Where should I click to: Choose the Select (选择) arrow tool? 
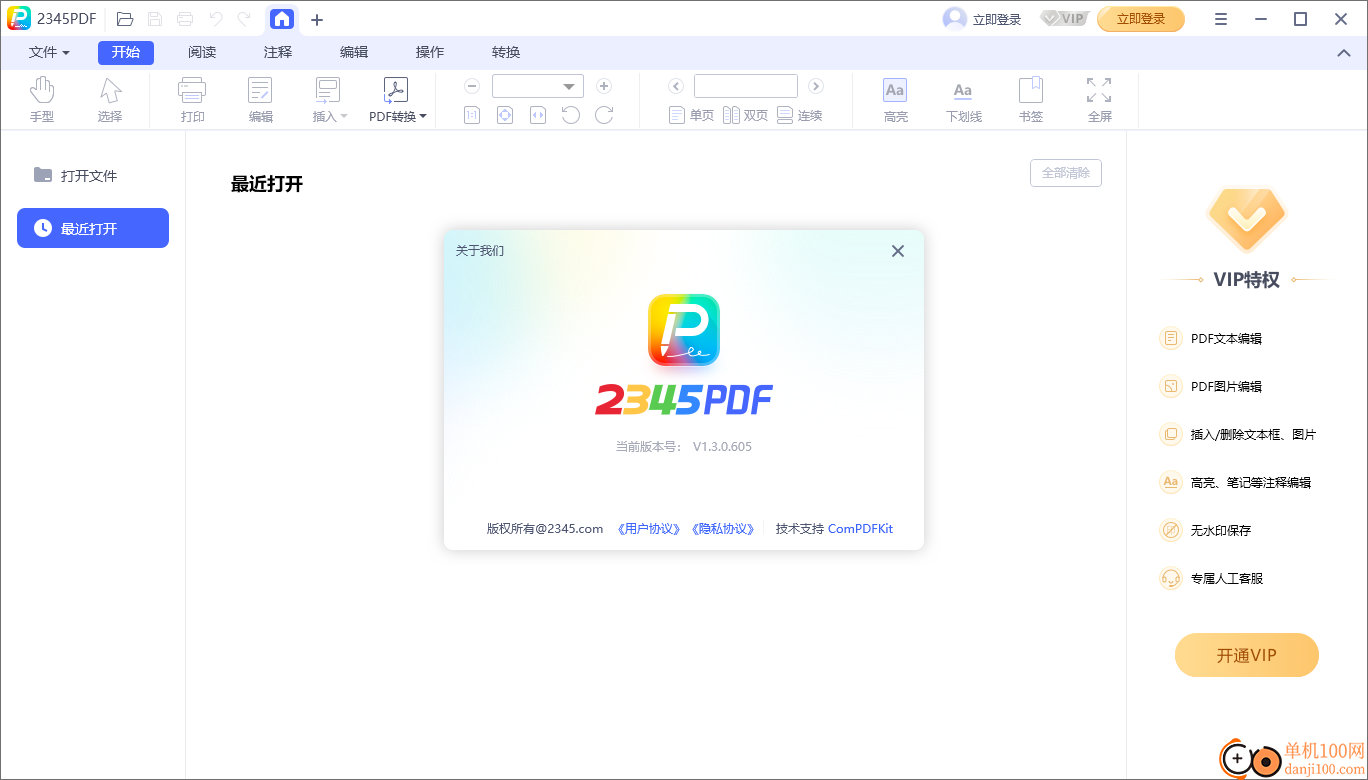click(x=110, y=100)
